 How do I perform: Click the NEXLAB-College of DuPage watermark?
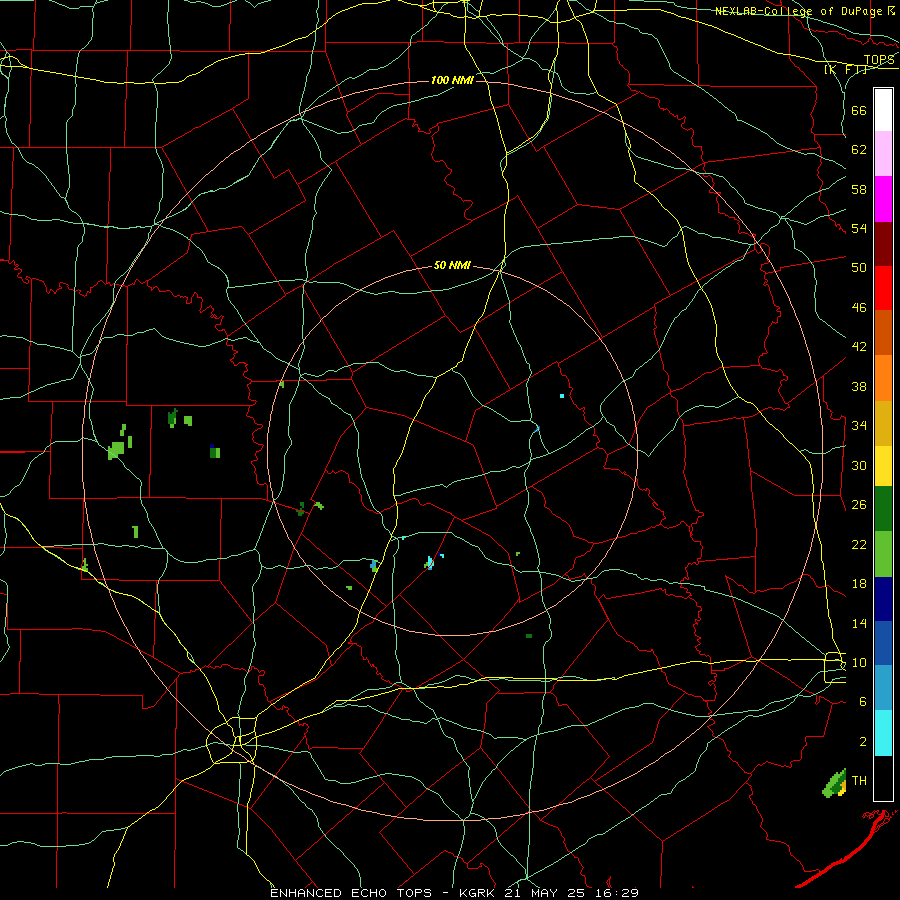click(x=805, y=11)
